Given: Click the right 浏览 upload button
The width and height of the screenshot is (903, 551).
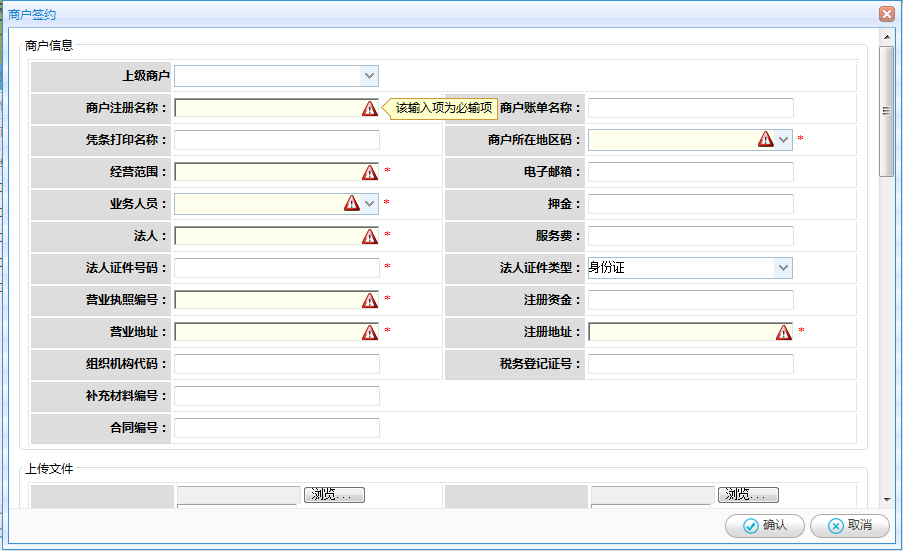Looking at the screenshot, I should pyautogui.click(x=748, y=495).
